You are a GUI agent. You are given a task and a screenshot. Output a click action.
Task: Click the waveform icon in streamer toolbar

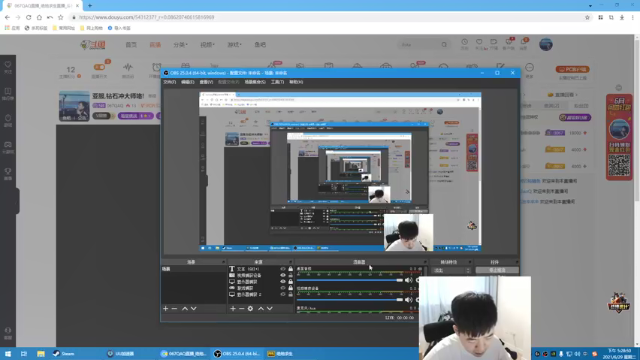coord(128,67)
